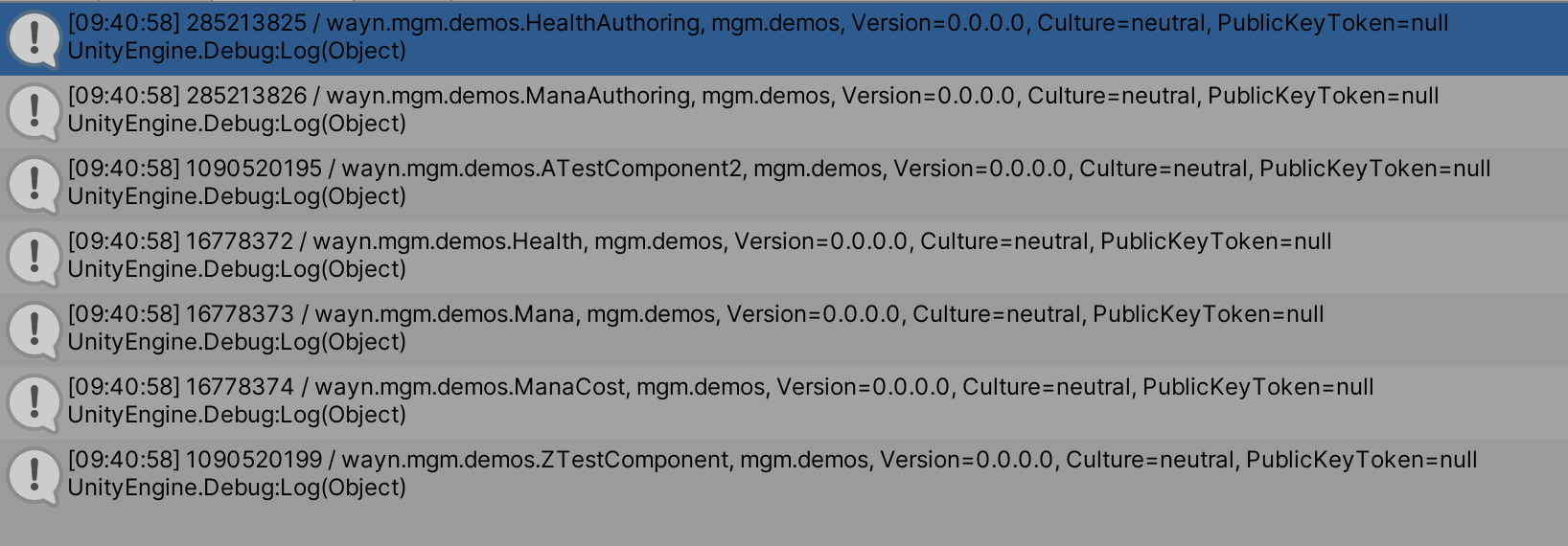The width and height of the screenshot is (1568, 546).
Task: Select the 285213826 ManaAuthoring log message text
Action: pos(752,96)
